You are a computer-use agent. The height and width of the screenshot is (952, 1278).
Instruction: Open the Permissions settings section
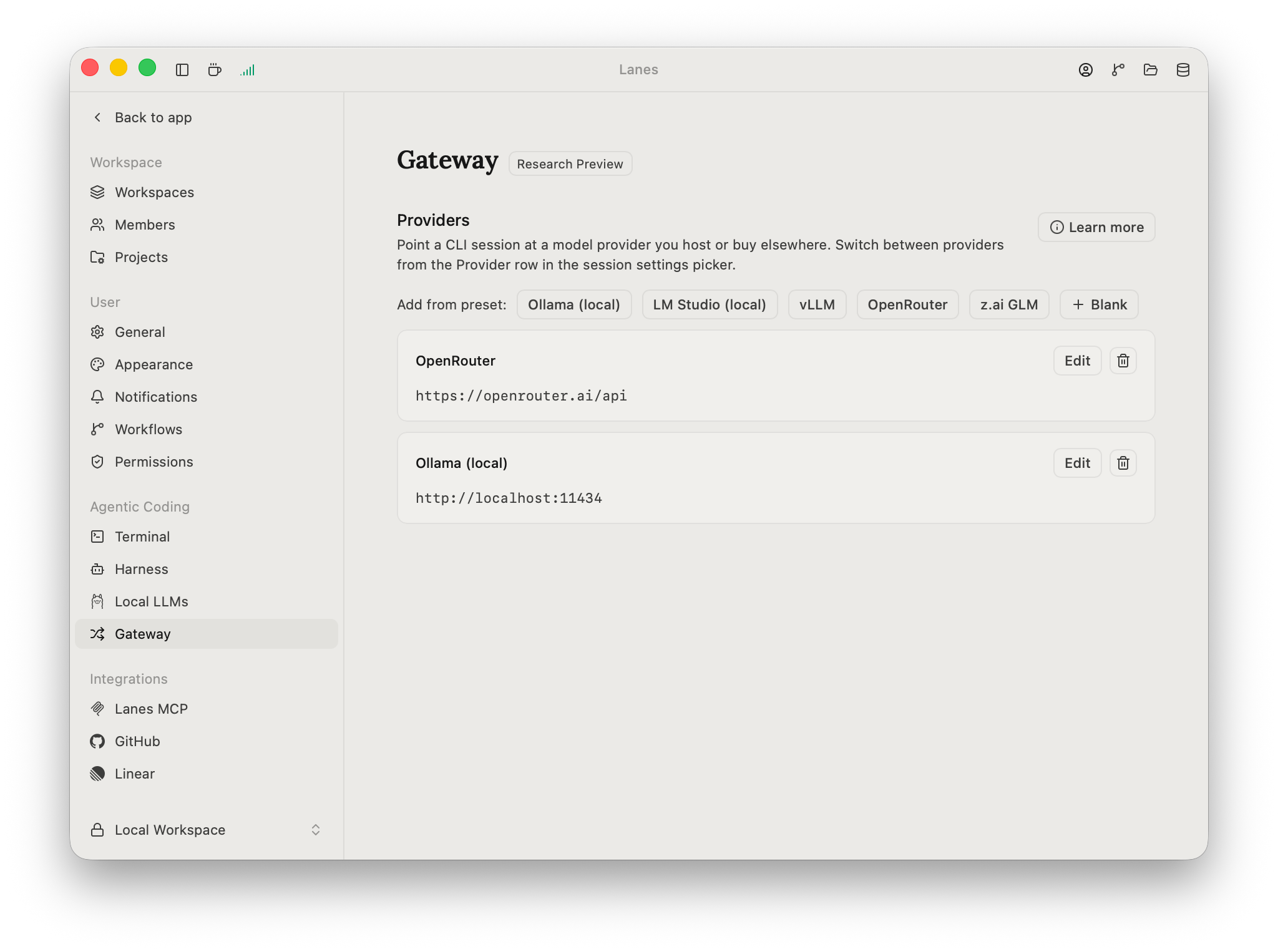click(x=207, y=462)
